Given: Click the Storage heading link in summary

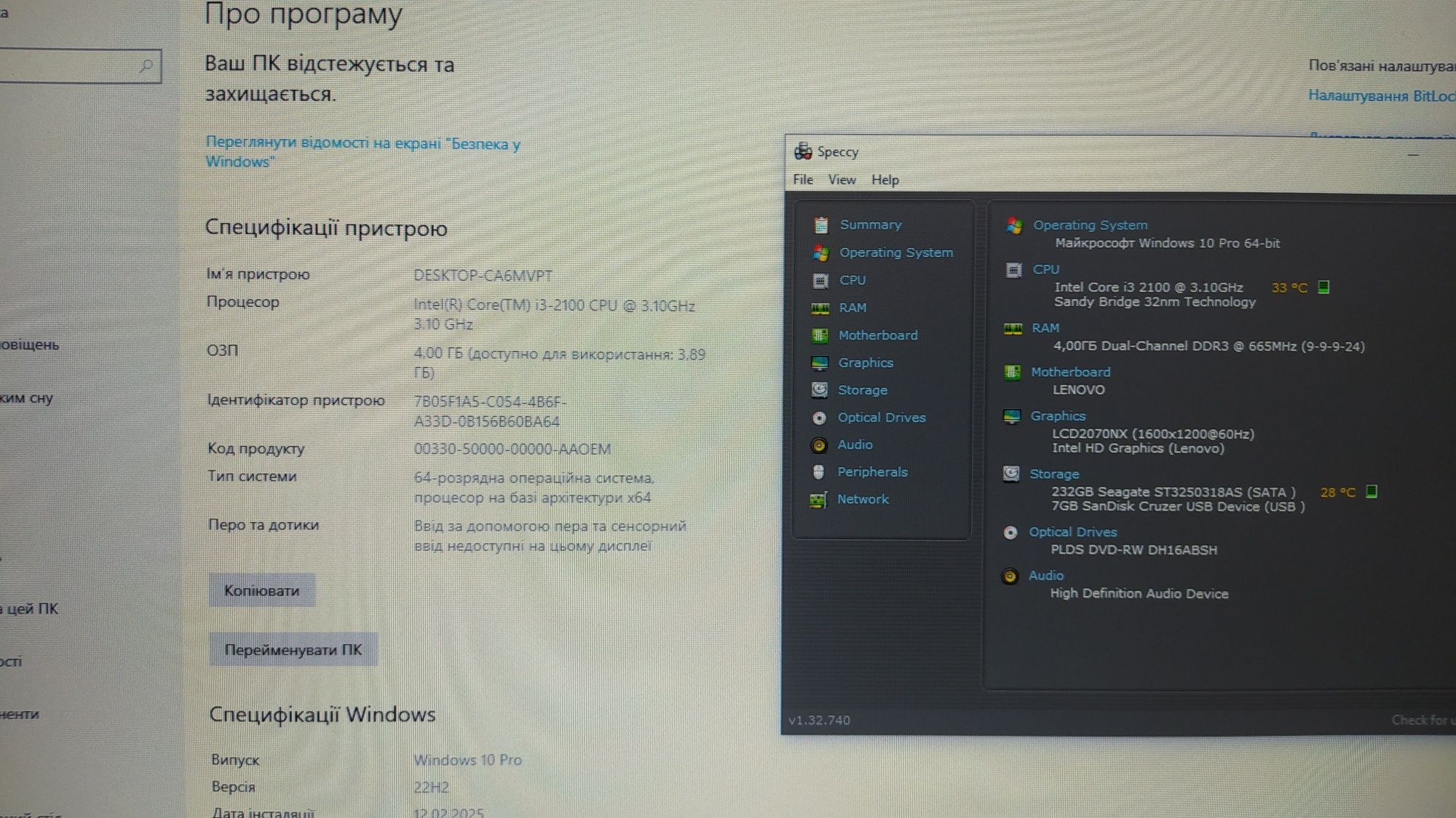Looking at the screenshot, I should [1053, 474].
